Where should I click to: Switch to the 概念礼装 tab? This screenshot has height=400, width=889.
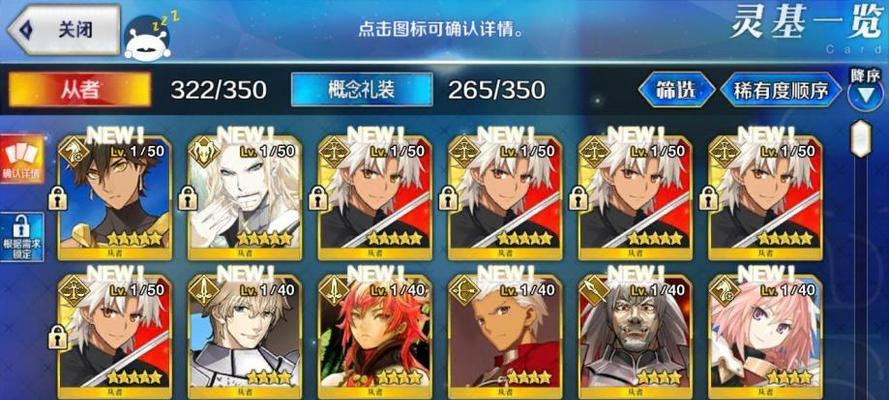tap(362, 90)
